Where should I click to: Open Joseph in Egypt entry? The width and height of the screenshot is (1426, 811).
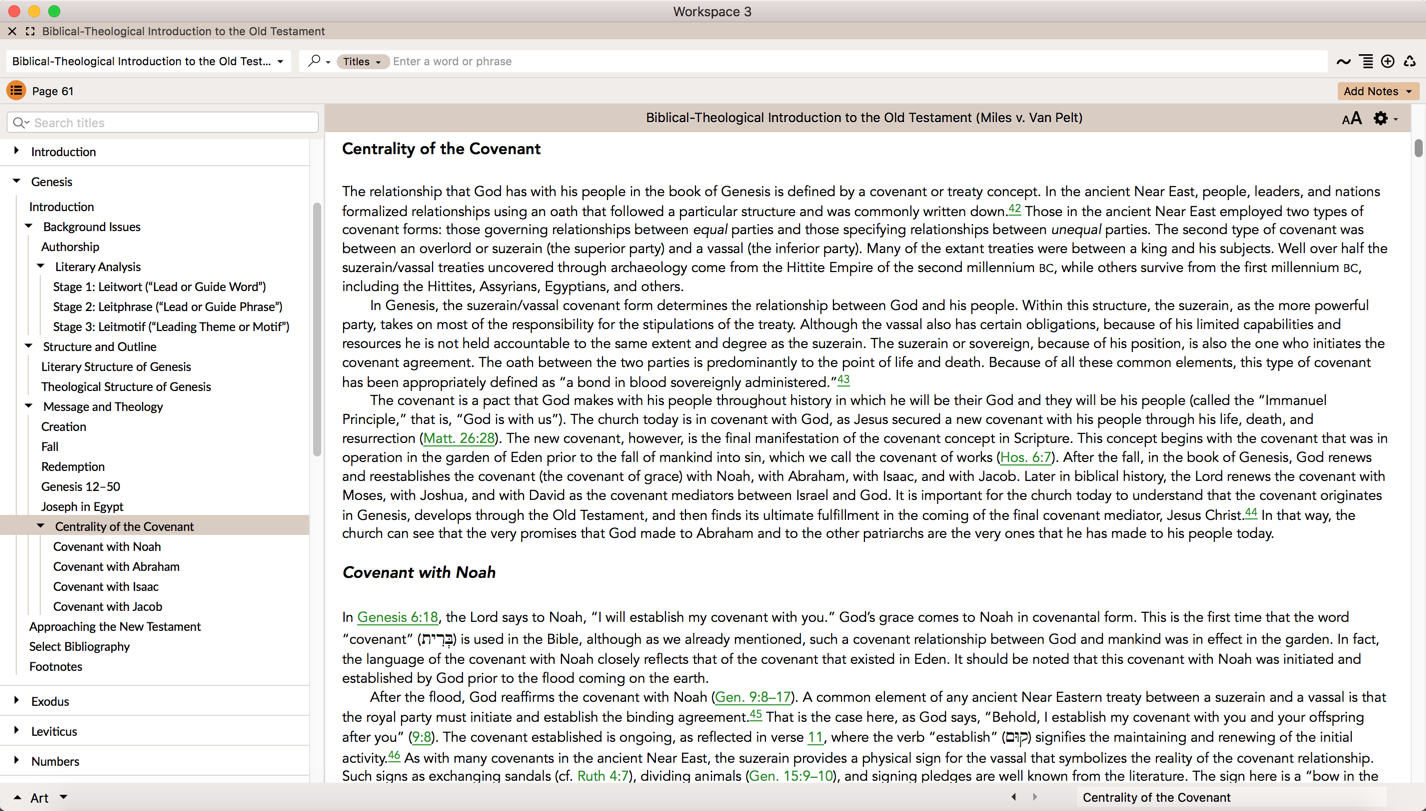(82, 506)
